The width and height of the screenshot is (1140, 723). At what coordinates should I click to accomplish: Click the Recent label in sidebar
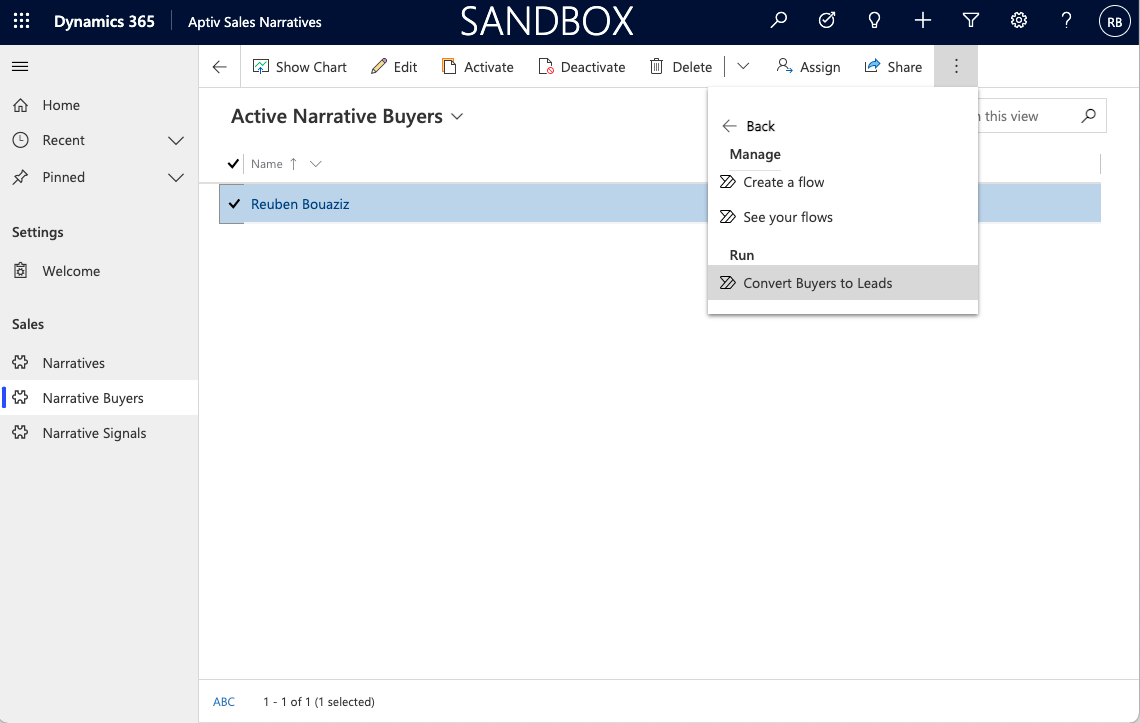[63, 140]
